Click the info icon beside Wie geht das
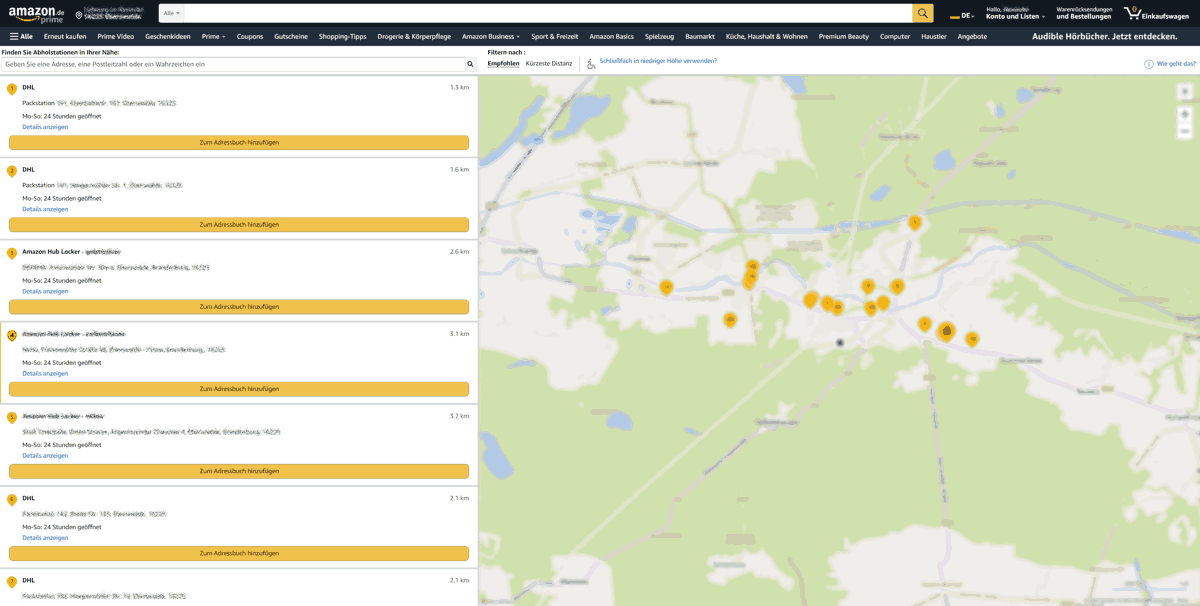1200x606 pixels. pyautogui.click(x=1149, y=64)
